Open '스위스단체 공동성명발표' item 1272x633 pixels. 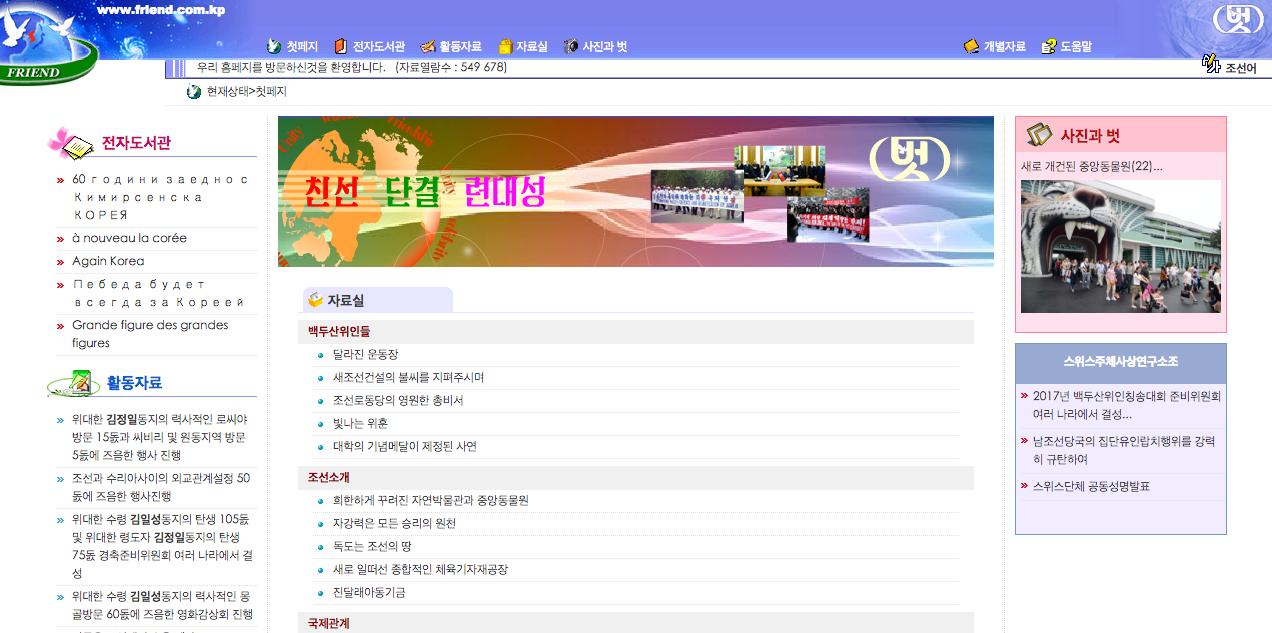coord(1092,486)
